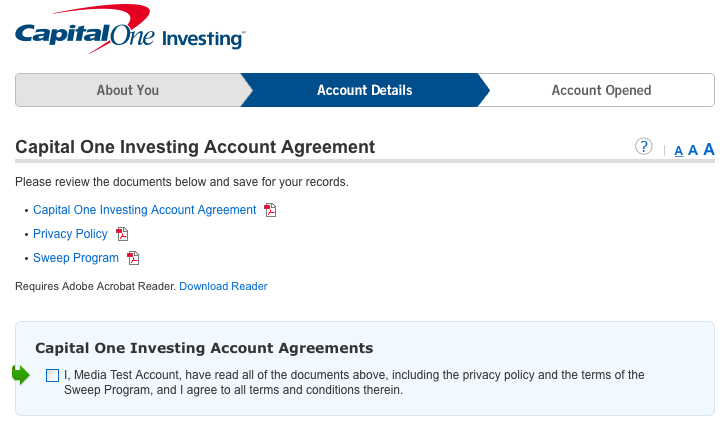Open the Privacy Policy link
This screenshot has height=424, width=728.
click(x=70, y=234)
